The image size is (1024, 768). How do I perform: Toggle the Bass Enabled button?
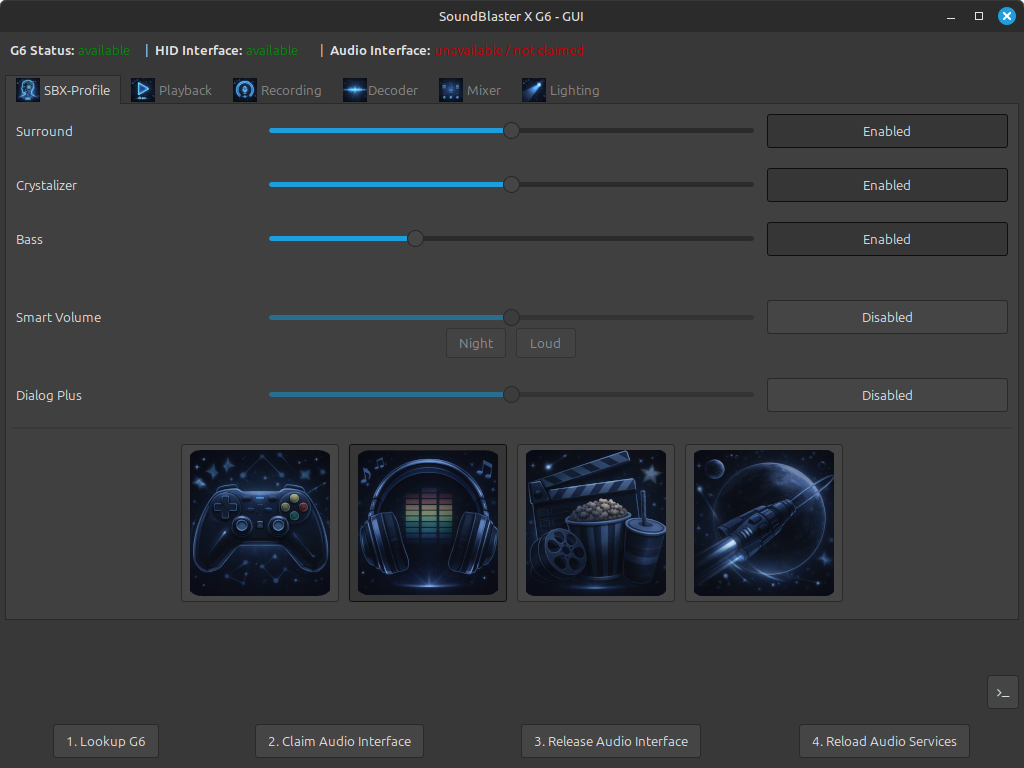[x=887, y=239]
